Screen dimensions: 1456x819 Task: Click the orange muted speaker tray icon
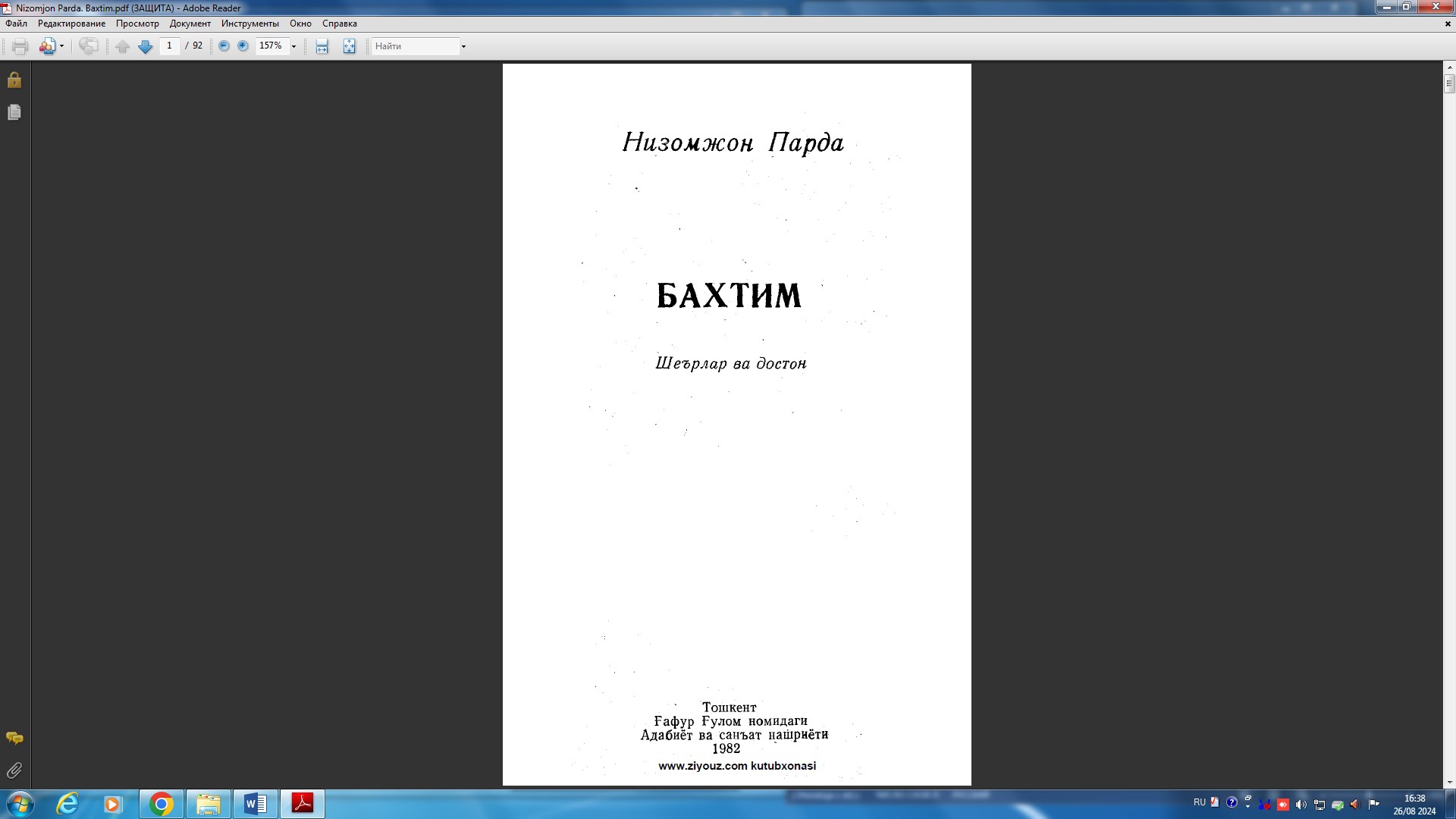click(x=1356, y=805)
